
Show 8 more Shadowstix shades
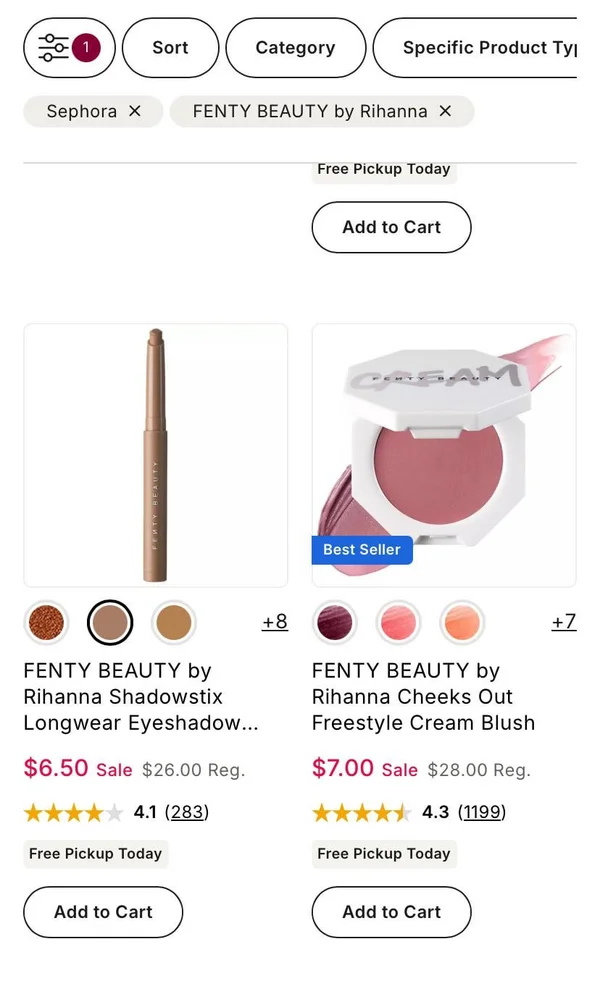point(274,622)
